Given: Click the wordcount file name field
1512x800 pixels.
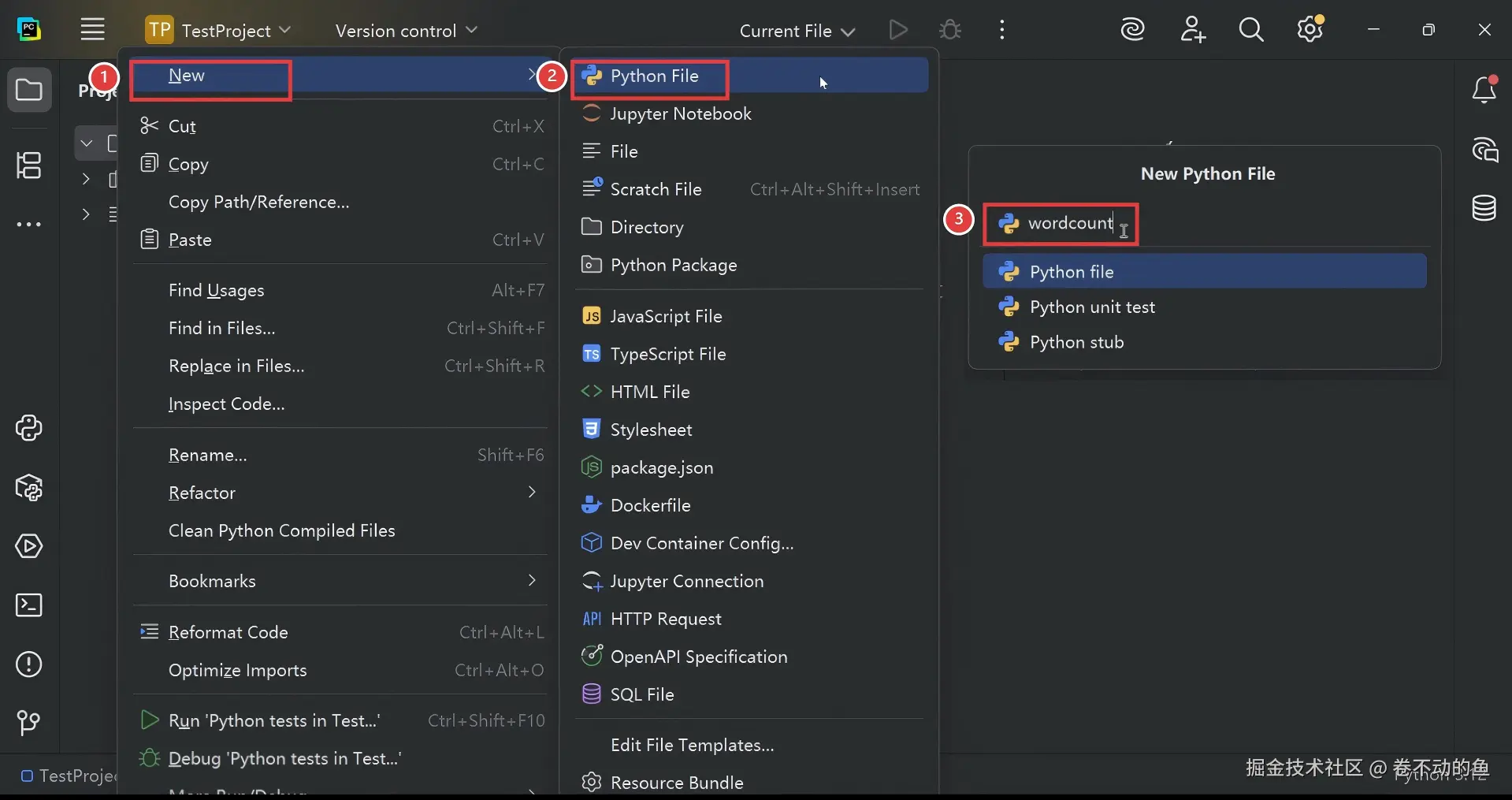Looking at the screenshot, I should (x=1069, y=224).
